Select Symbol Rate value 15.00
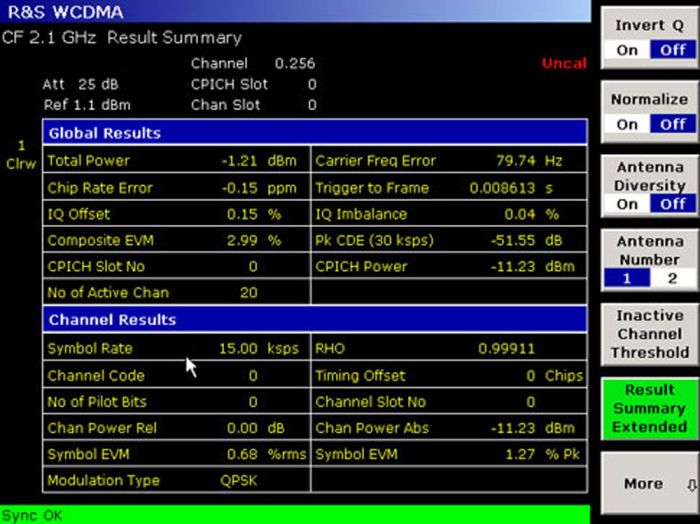The width and height of the screenshot is (700, 524). [x=238, y=348]
